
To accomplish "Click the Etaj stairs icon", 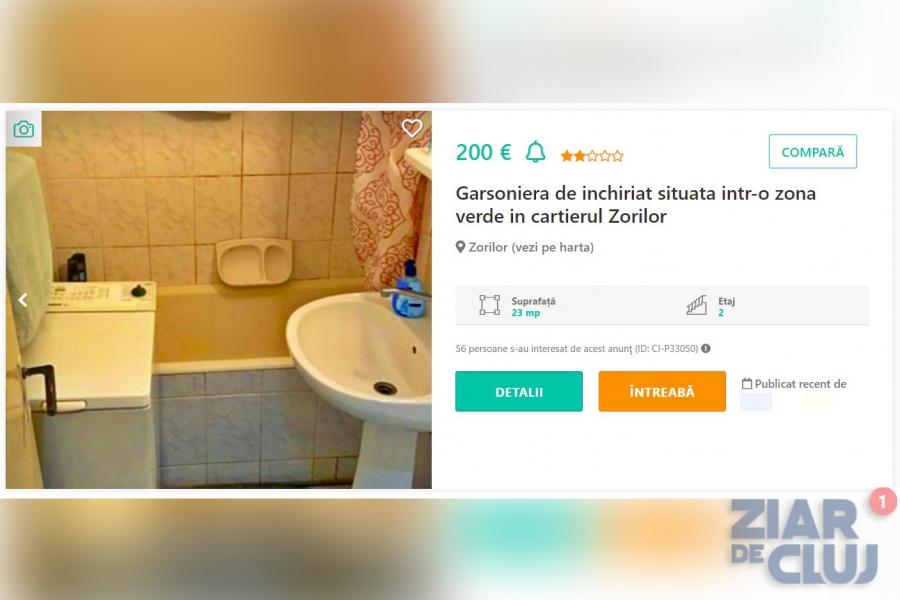I will 697,305.
